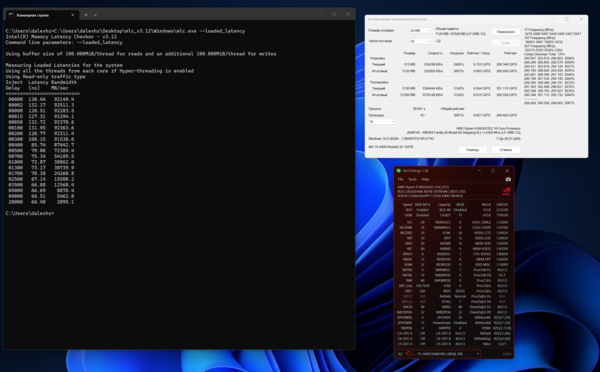Click the Capacity 96GB value in ZenTimings
This screenshot has height=372, width=600.
click(x=460, y=205)
